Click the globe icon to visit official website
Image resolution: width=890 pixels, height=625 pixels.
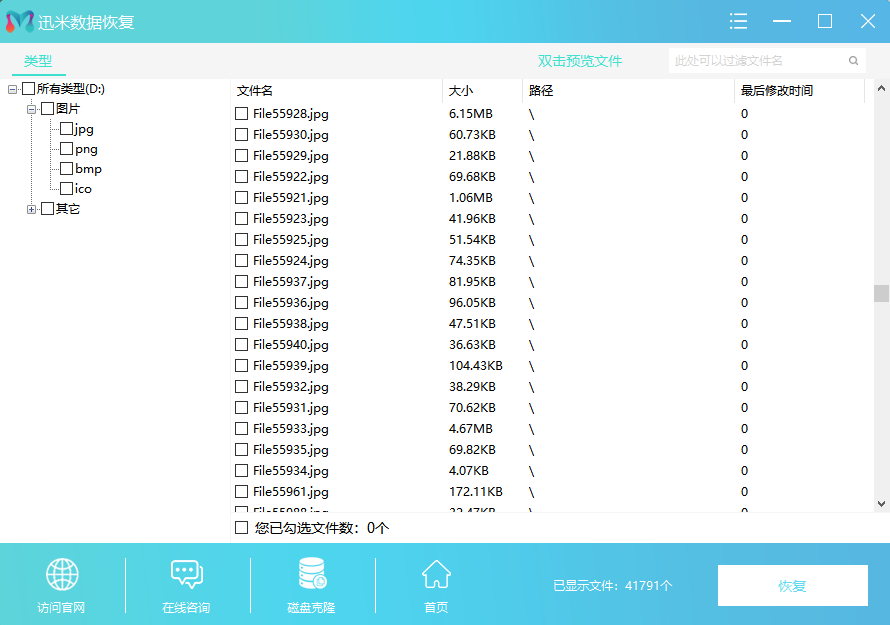click(62, 575)
